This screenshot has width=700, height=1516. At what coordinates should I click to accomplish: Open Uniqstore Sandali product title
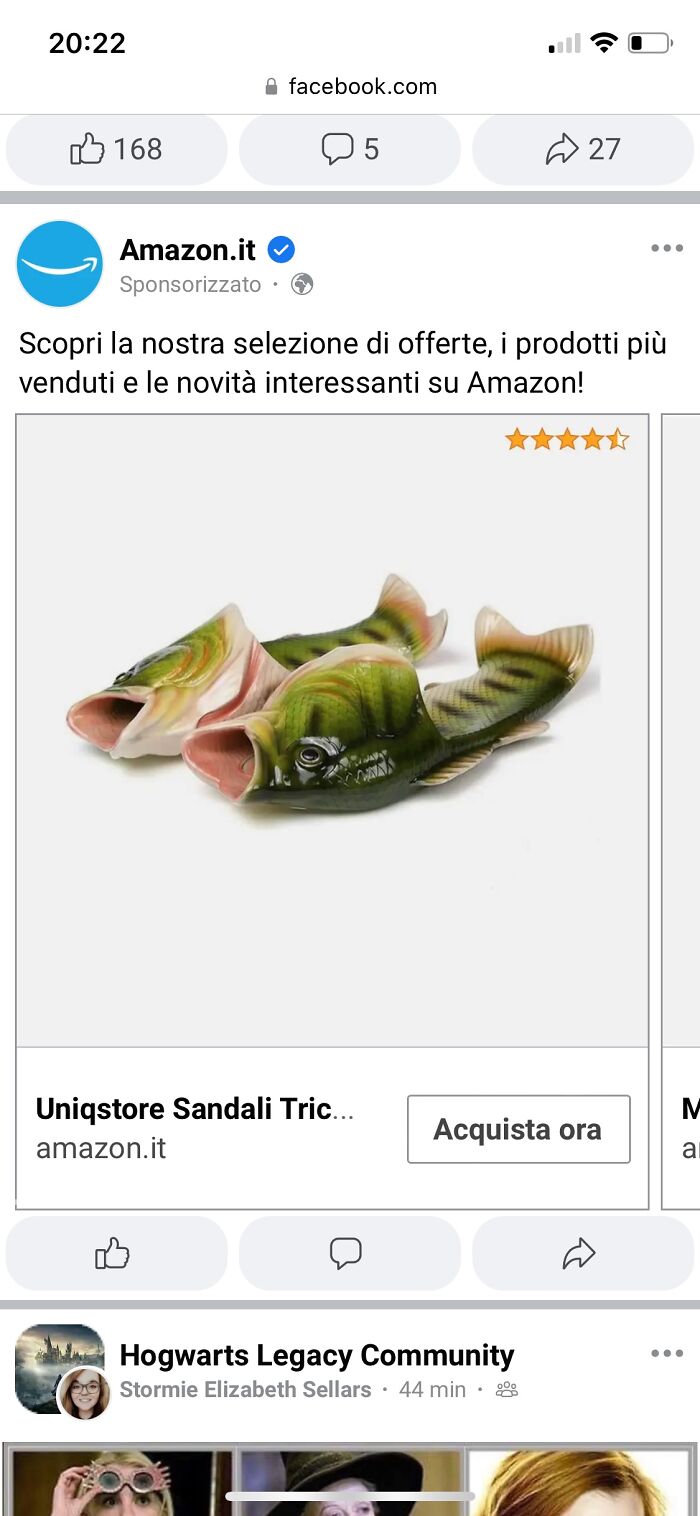click(x=195, y=1108)
